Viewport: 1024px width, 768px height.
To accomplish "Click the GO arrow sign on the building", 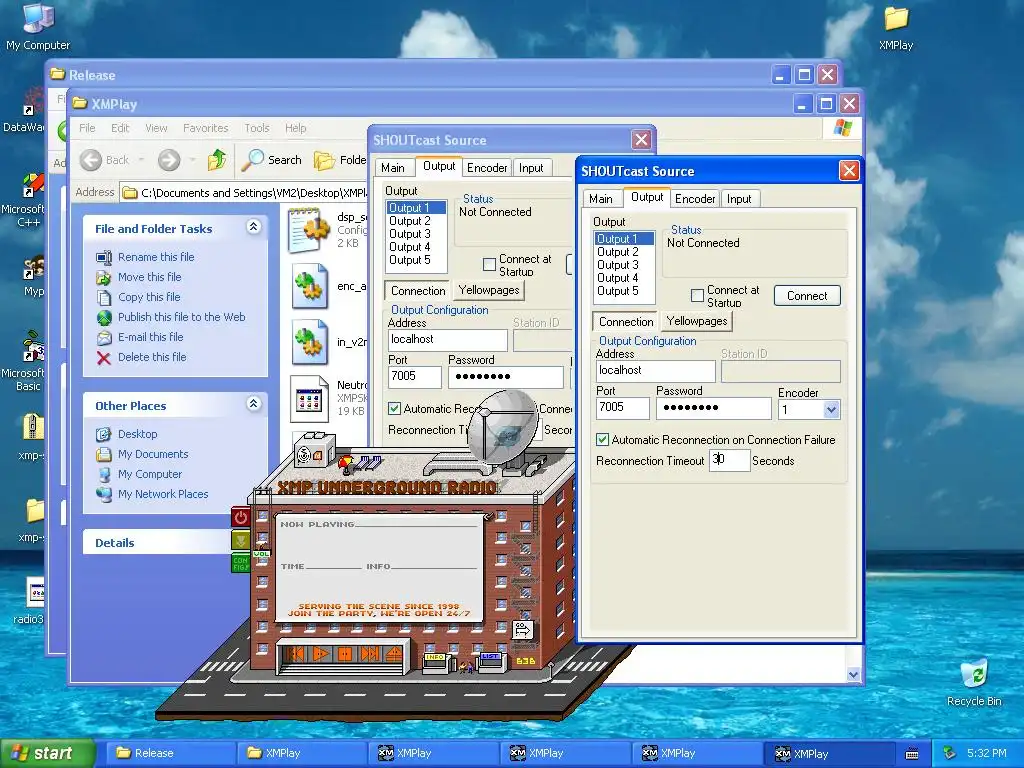I will pyautogui.click(x=523, y=630).
